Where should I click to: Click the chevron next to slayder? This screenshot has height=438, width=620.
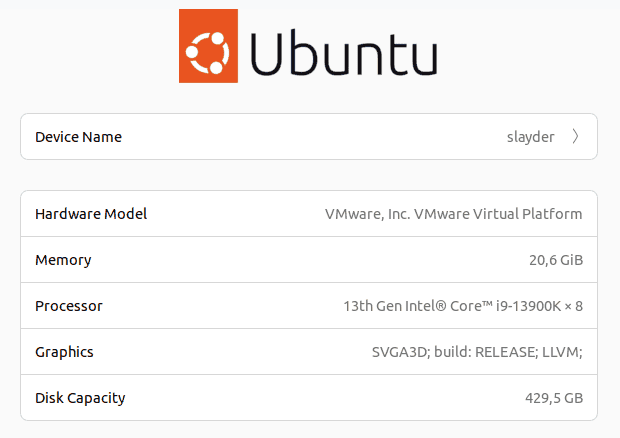(575, 137)
